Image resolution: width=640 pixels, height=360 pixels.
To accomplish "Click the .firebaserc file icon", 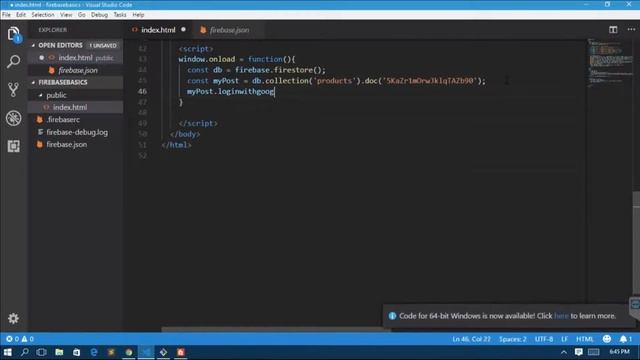I will [40, 120].
